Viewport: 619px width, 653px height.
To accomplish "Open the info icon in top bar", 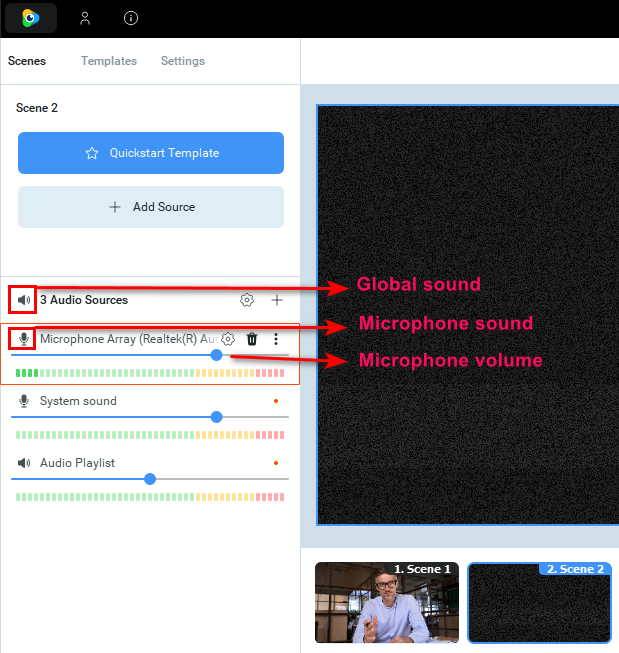I will 131,18.
